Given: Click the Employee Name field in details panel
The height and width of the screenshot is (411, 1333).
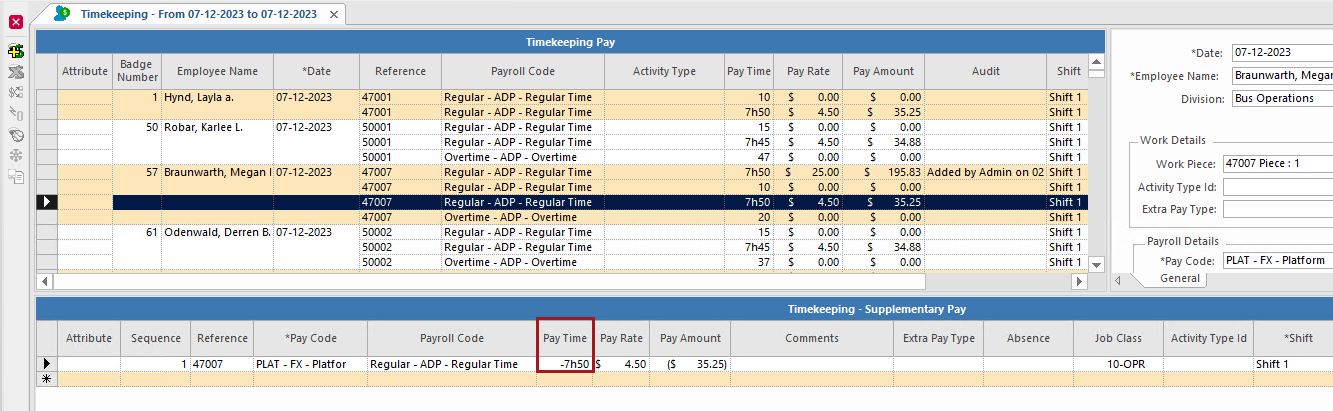Looking at the screenshot, I should click(x=1282, y=75).
